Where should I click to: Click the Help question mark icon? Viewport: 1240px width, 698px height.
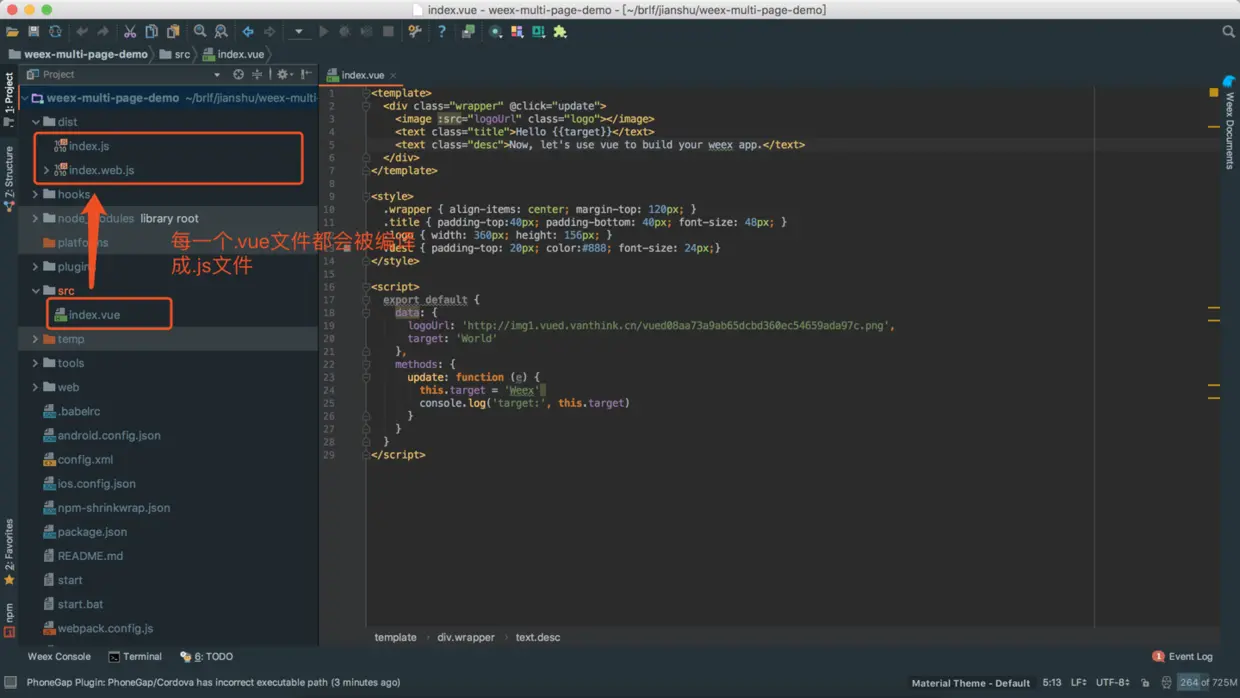click(441, 32)
